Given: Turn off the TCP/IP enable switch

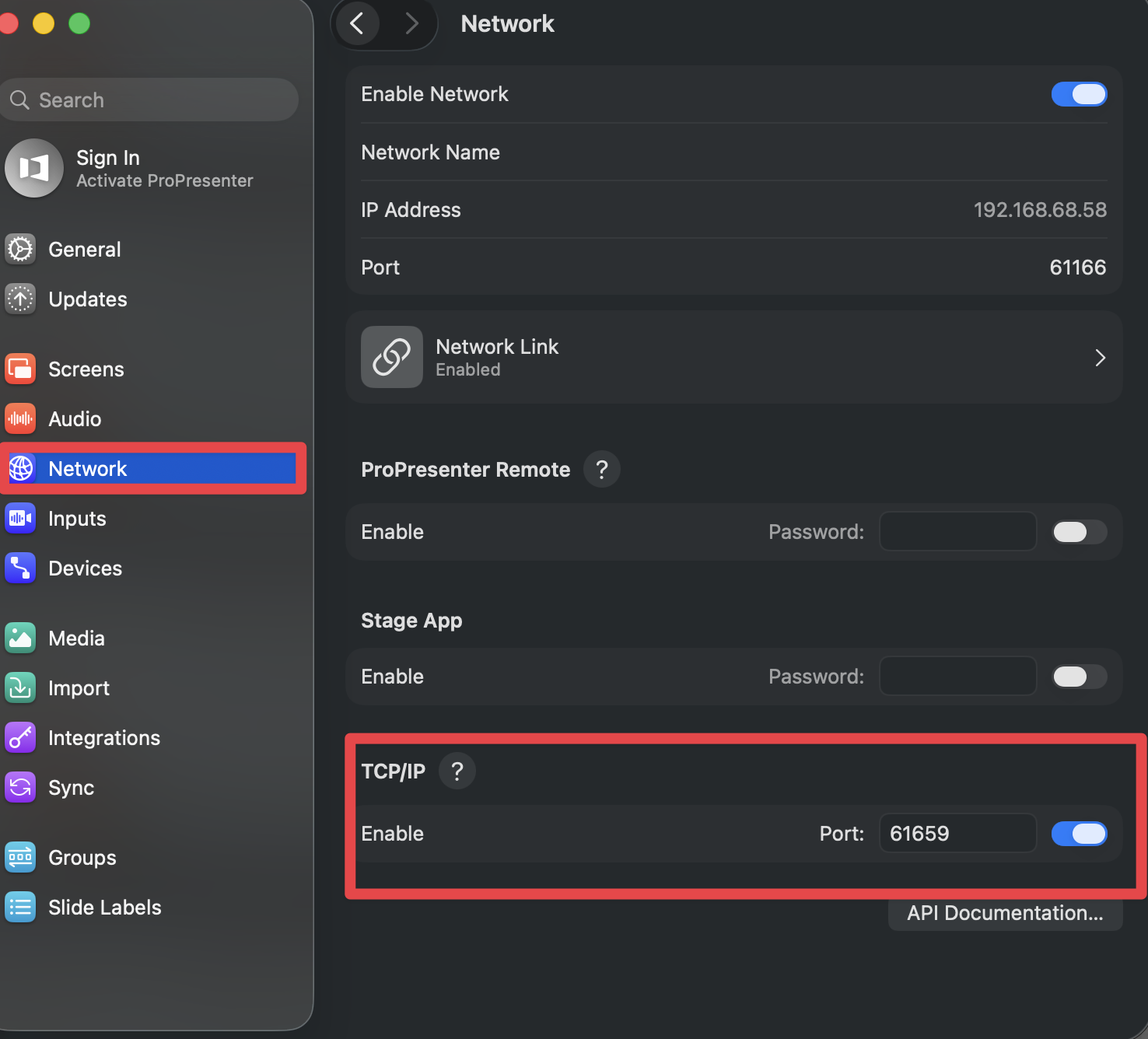Looking at the screenshot, I should [1080, 833].
